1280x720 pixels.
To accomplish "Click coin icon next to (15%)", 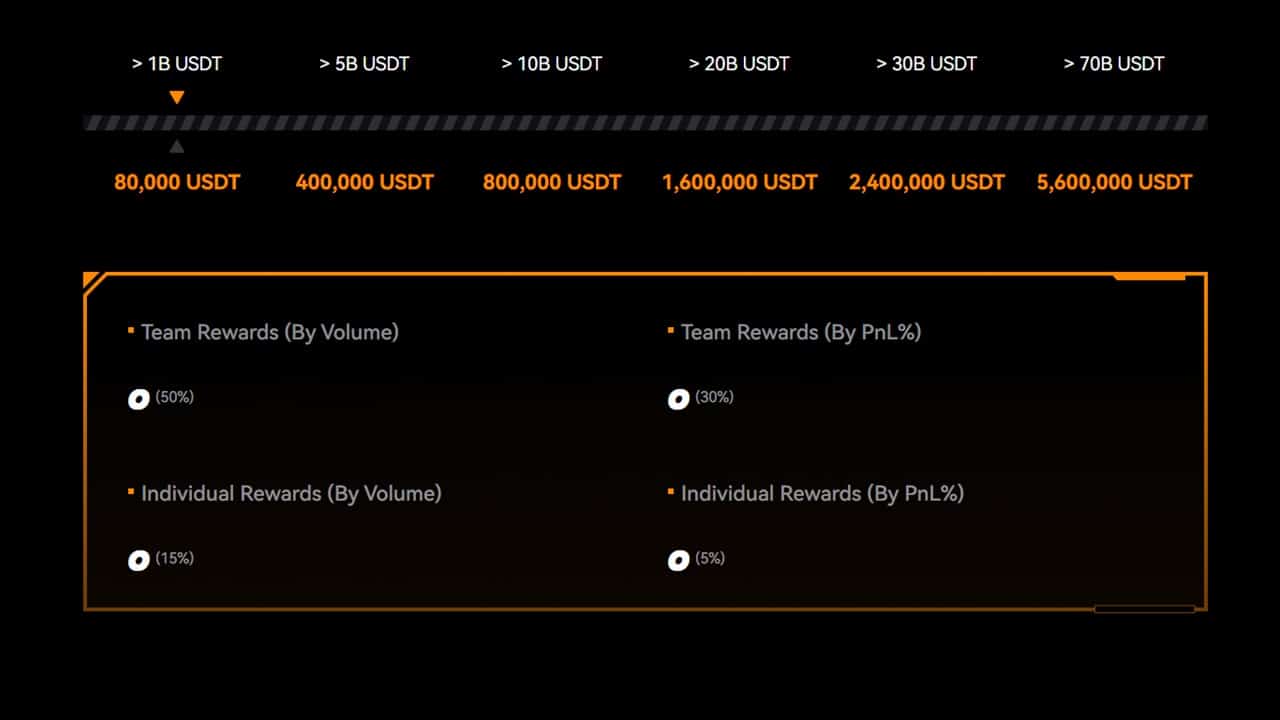I will click(x=139, y=561).
